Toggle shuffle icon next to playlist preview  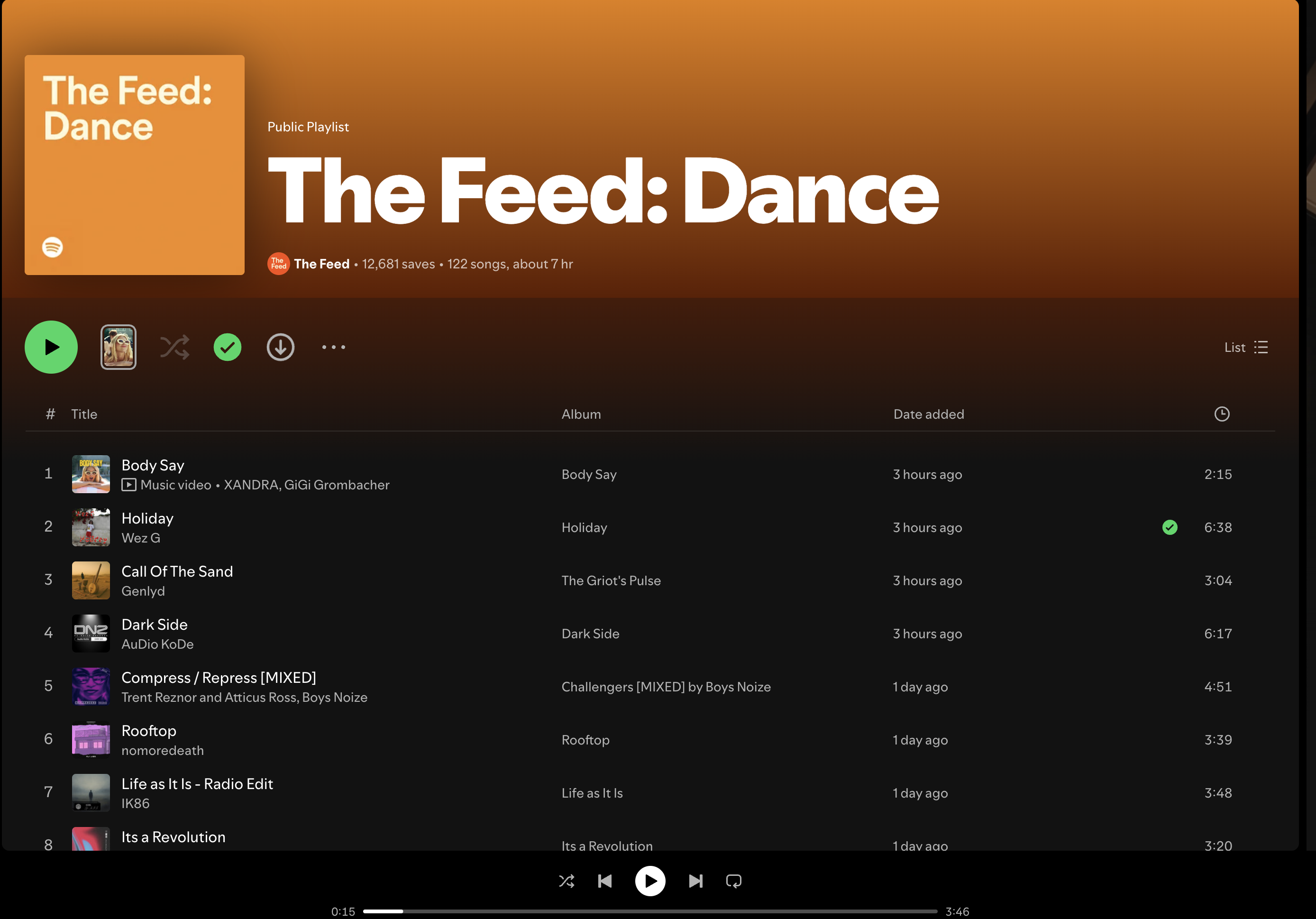tap(174, 347)
